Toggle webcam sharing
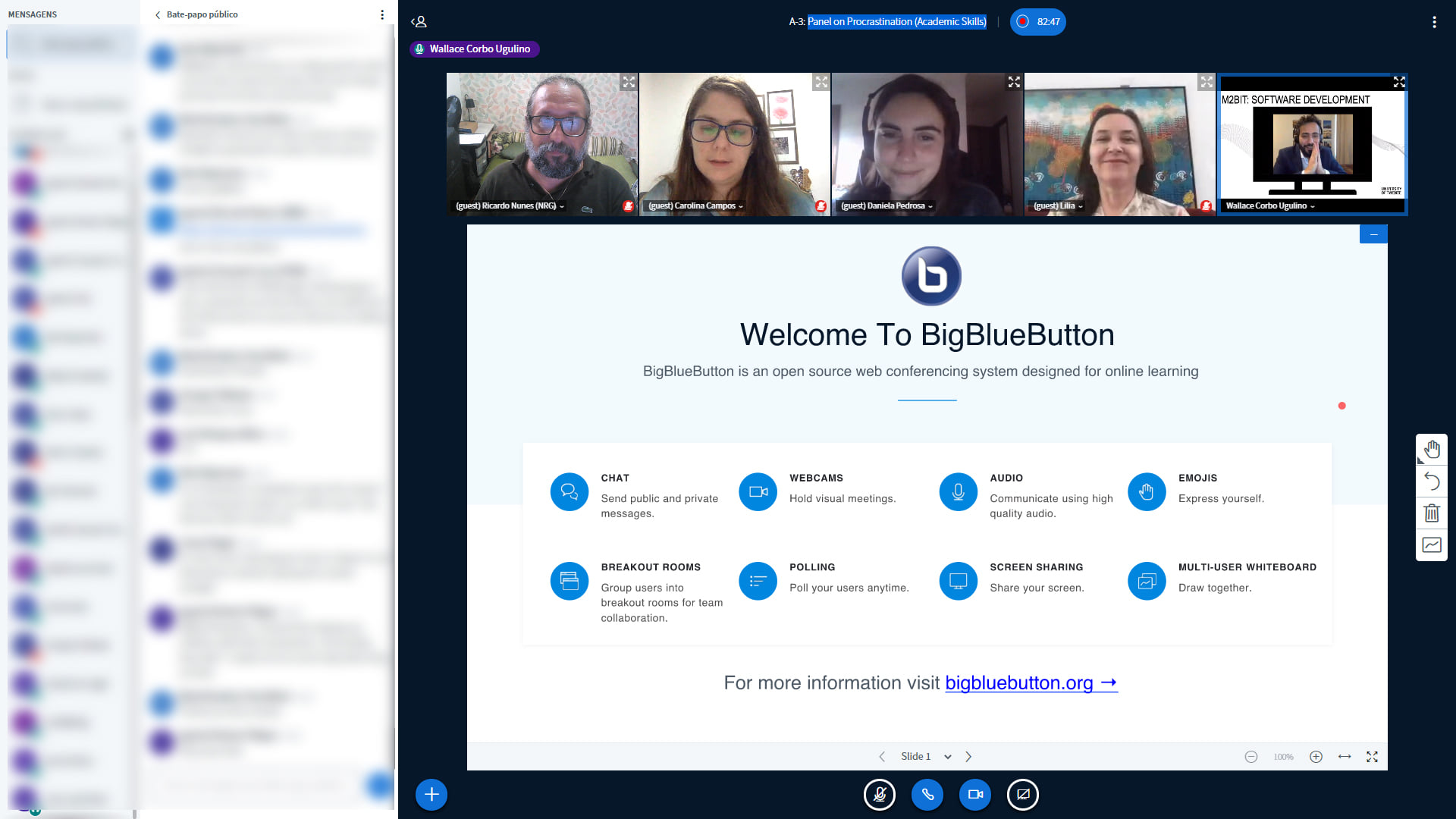The image size is (1456, 819). 975,795
